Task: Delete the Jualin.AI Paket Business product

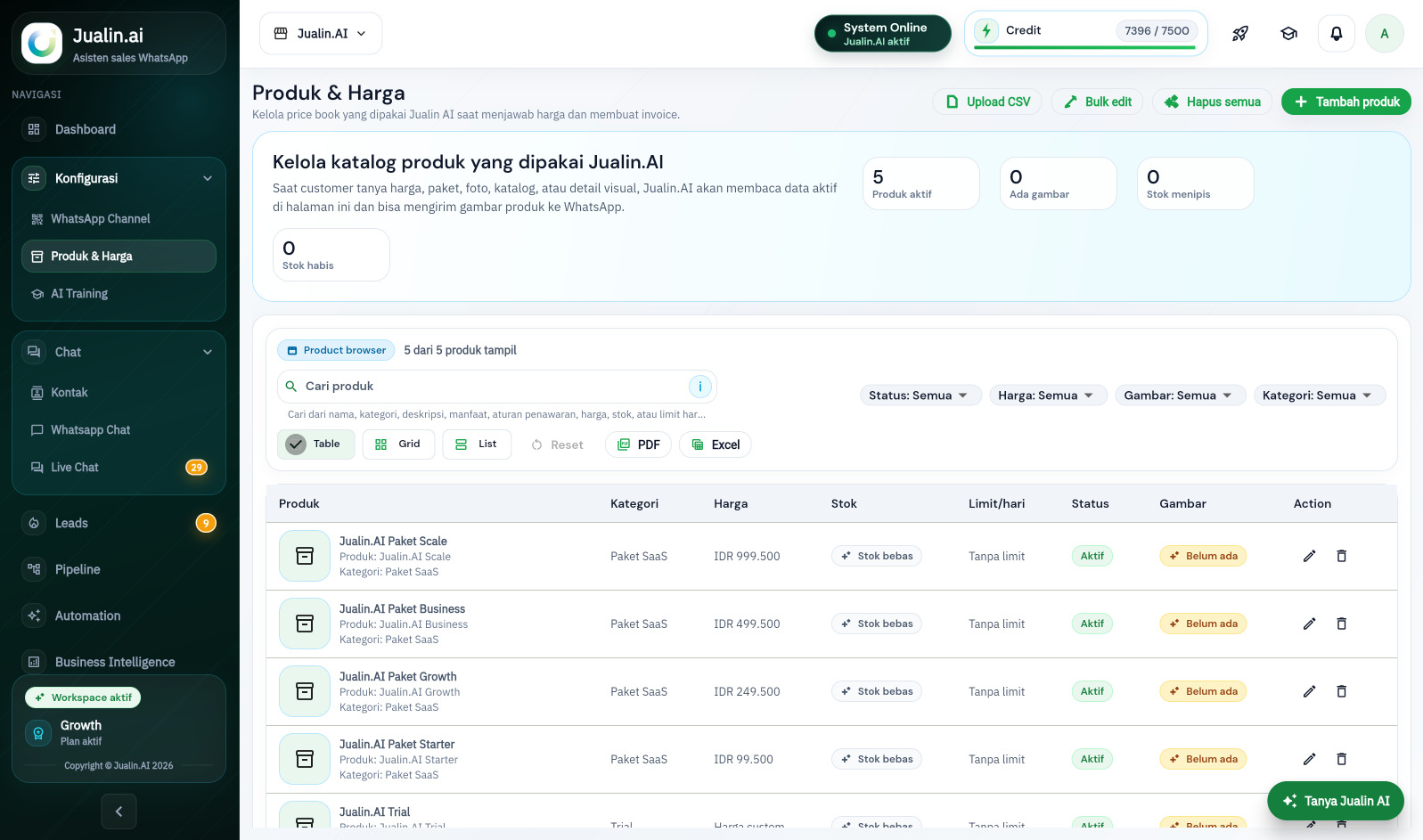Action: coord(1341,624)
